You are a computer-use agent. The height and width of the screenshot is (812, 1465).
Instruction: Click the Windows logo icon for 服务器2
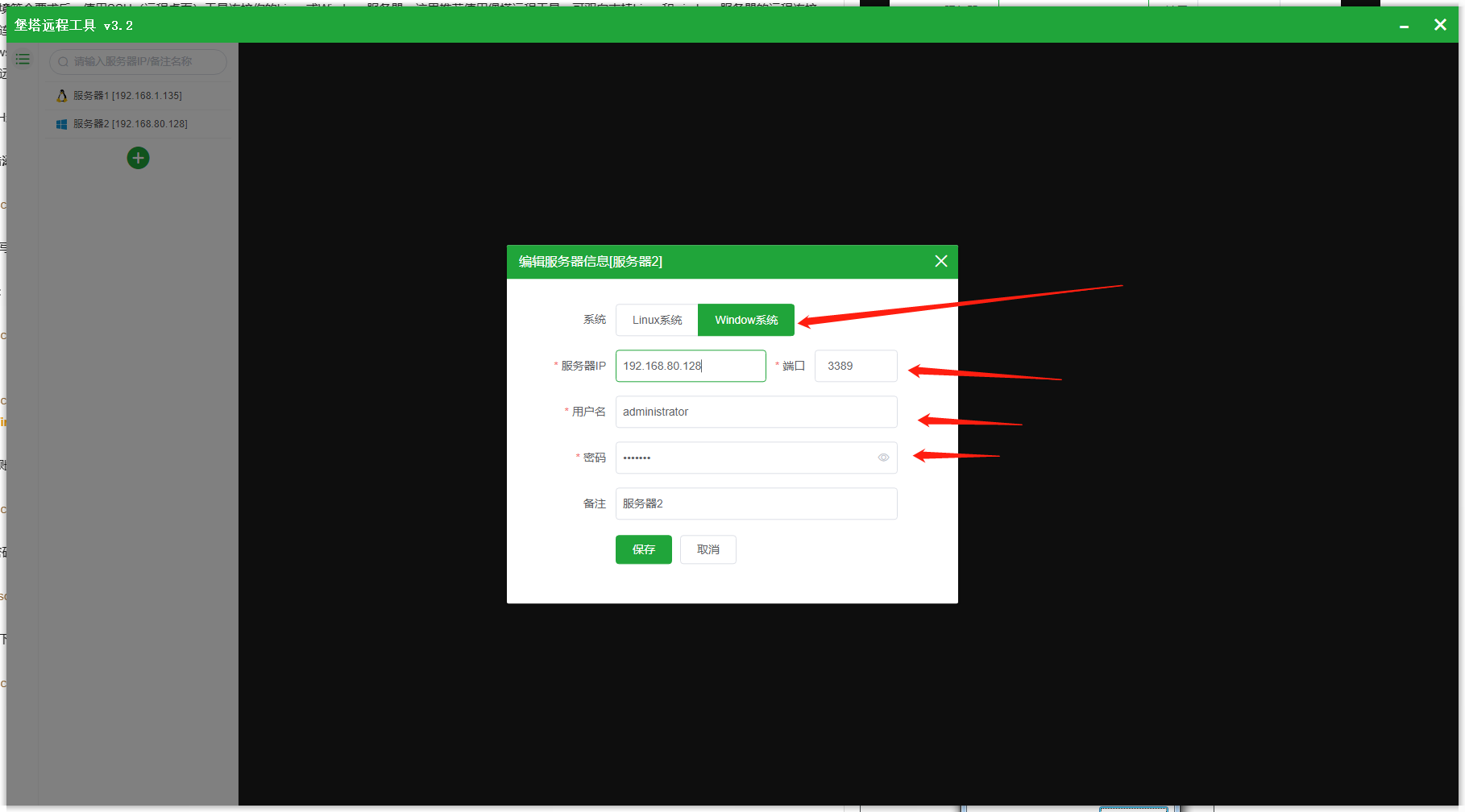pos(62,124)
